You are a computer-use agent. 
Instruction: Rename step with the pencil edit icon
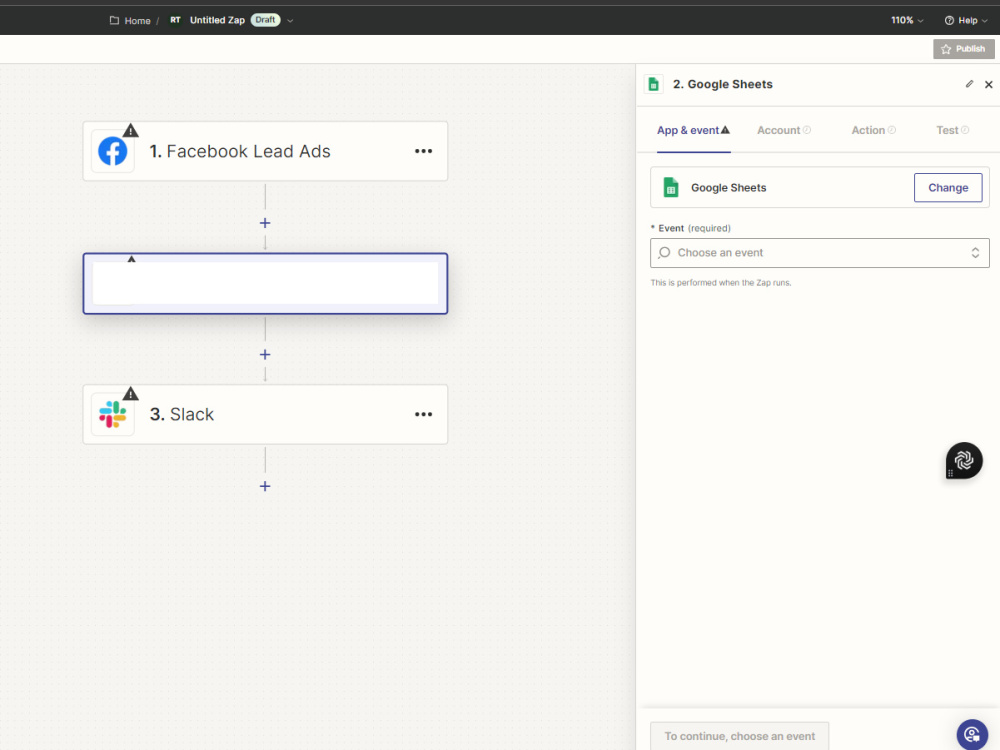tap(969, 84)
